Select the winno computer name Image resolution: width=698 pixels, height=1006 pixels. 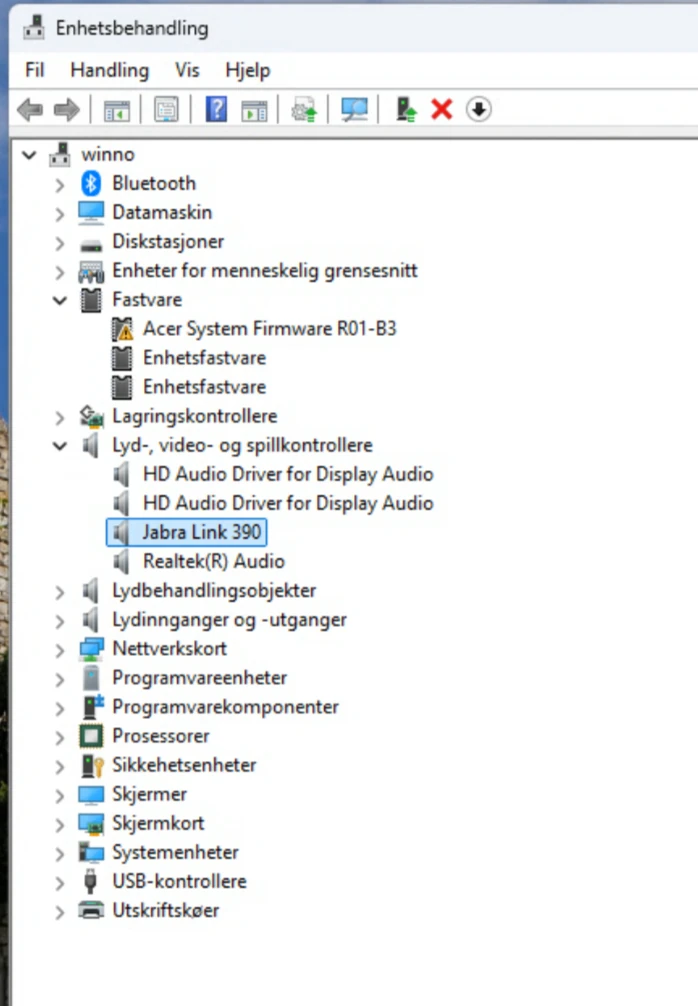[x=108, y=155]
